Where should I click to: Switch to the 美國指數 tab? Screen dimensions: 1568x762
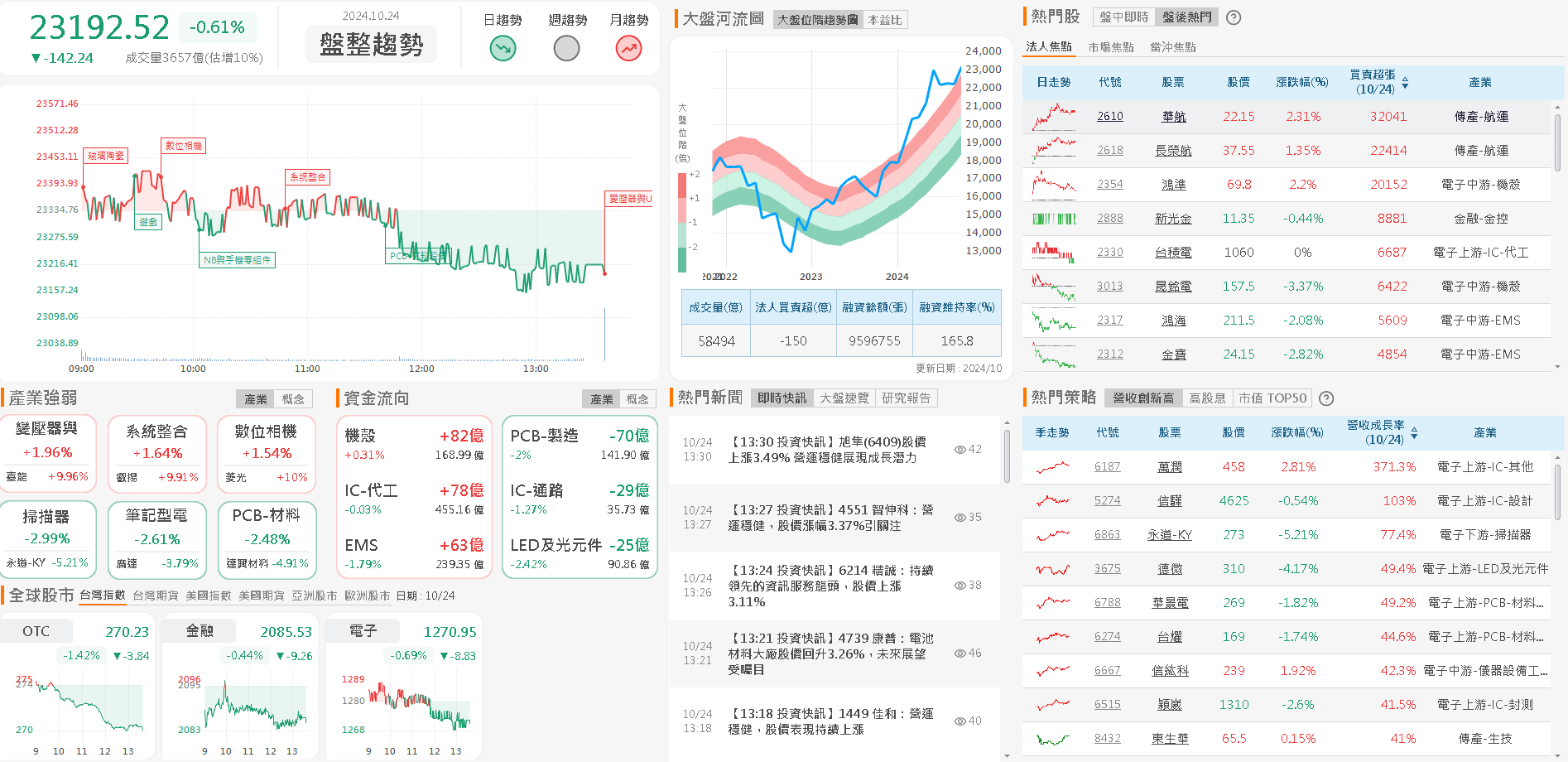click(x=209, y=596)
